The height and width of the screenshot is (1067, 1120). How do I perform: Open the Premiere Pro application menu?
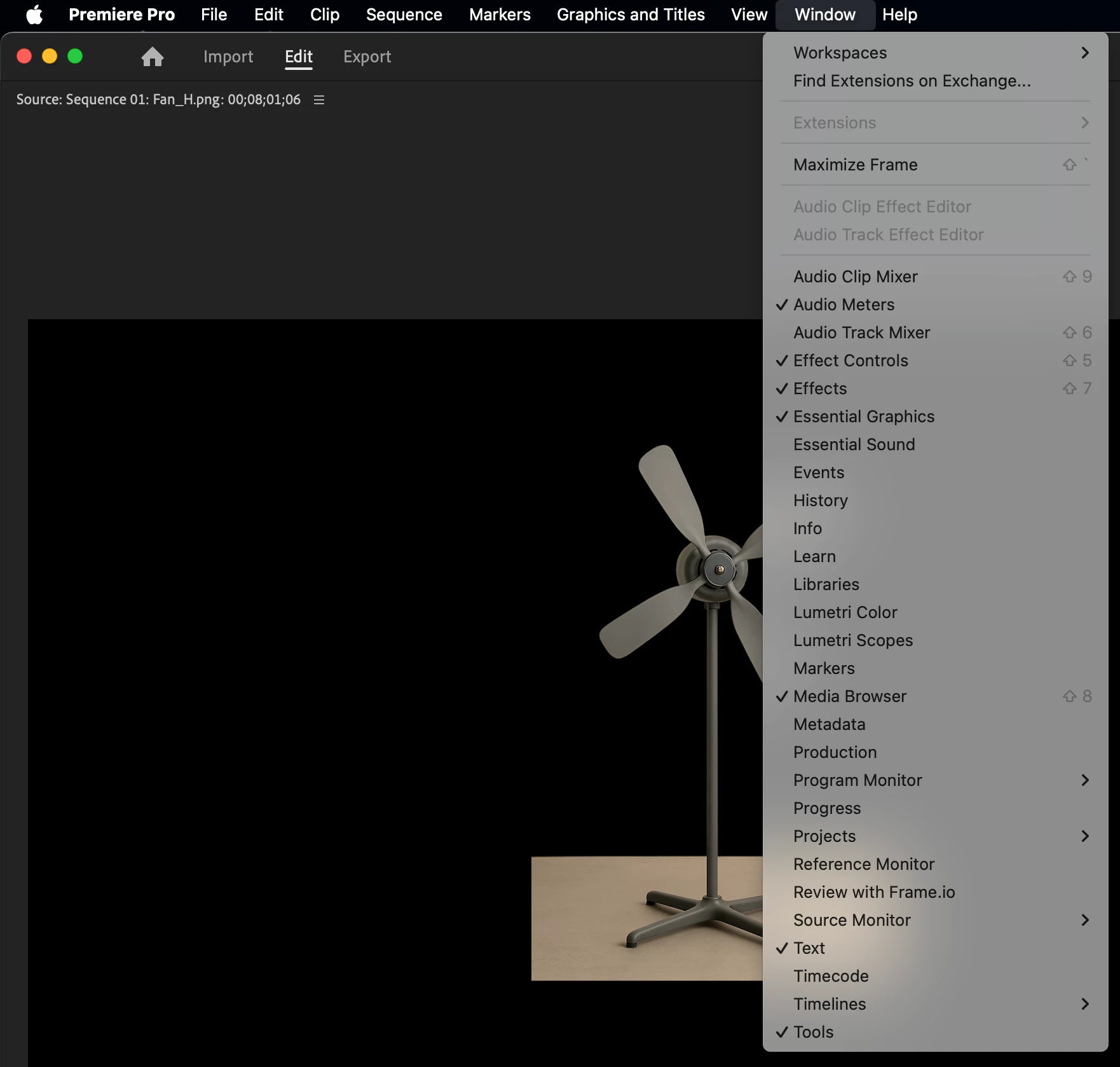(121, 15)
